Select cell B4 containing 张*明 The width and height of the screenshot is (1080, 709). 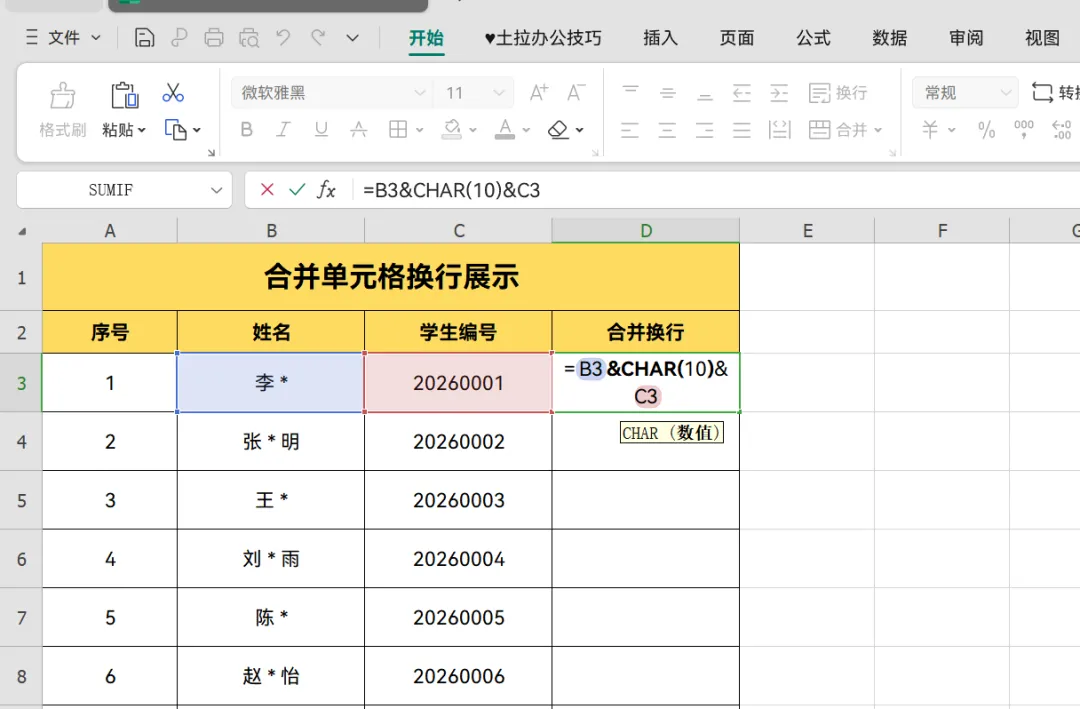(271, 442)
